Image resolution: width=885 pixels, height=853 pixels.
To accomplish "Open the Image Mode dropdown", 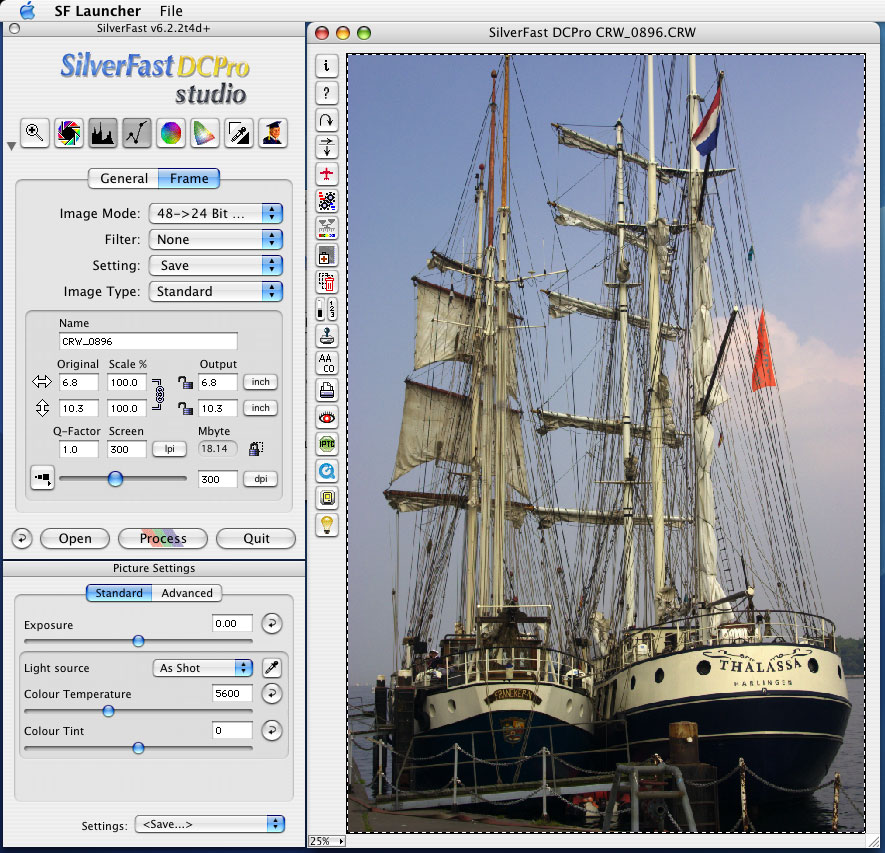I will (x=215, y=213).
